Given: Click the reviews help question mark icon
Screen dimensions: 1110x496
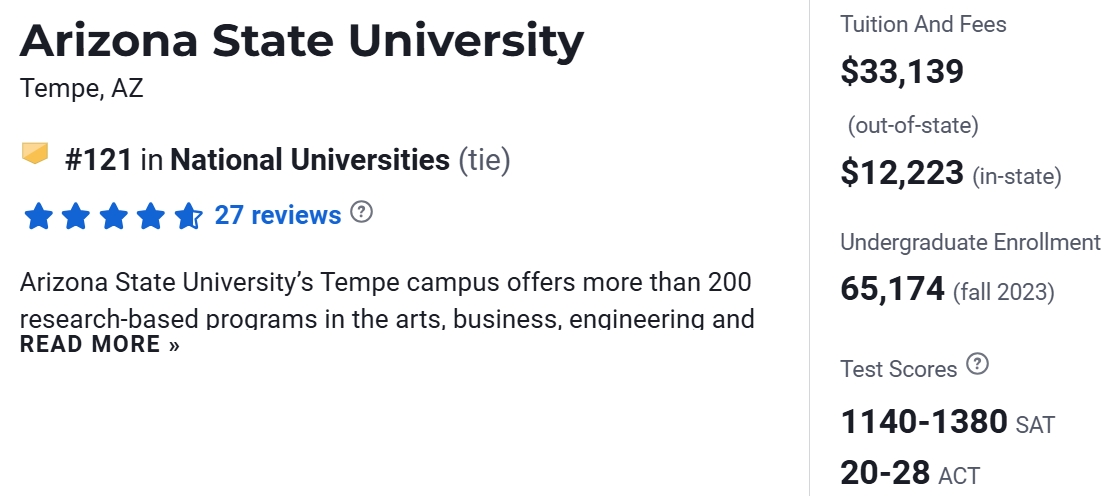Looking at the screenshot, I should [362, 212].
